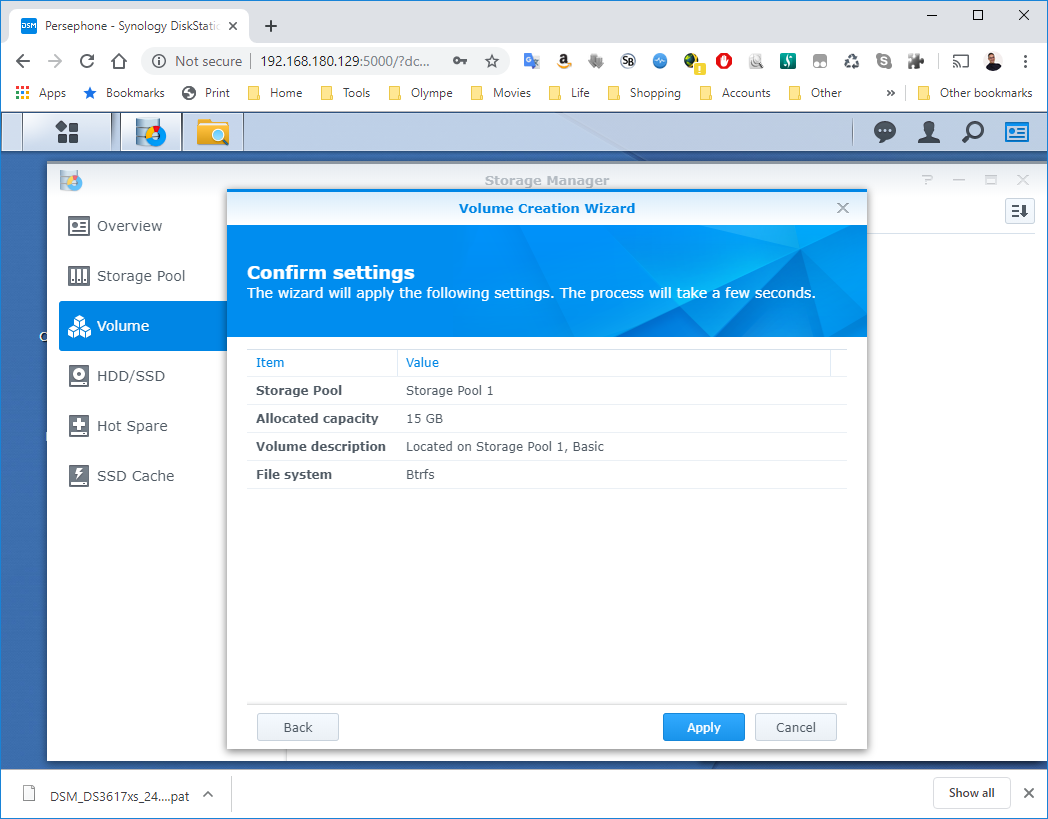Select Overview in the sidebar
This screenshot has height=819, width=1048.
pyautogui.click(x=129, y=226)
